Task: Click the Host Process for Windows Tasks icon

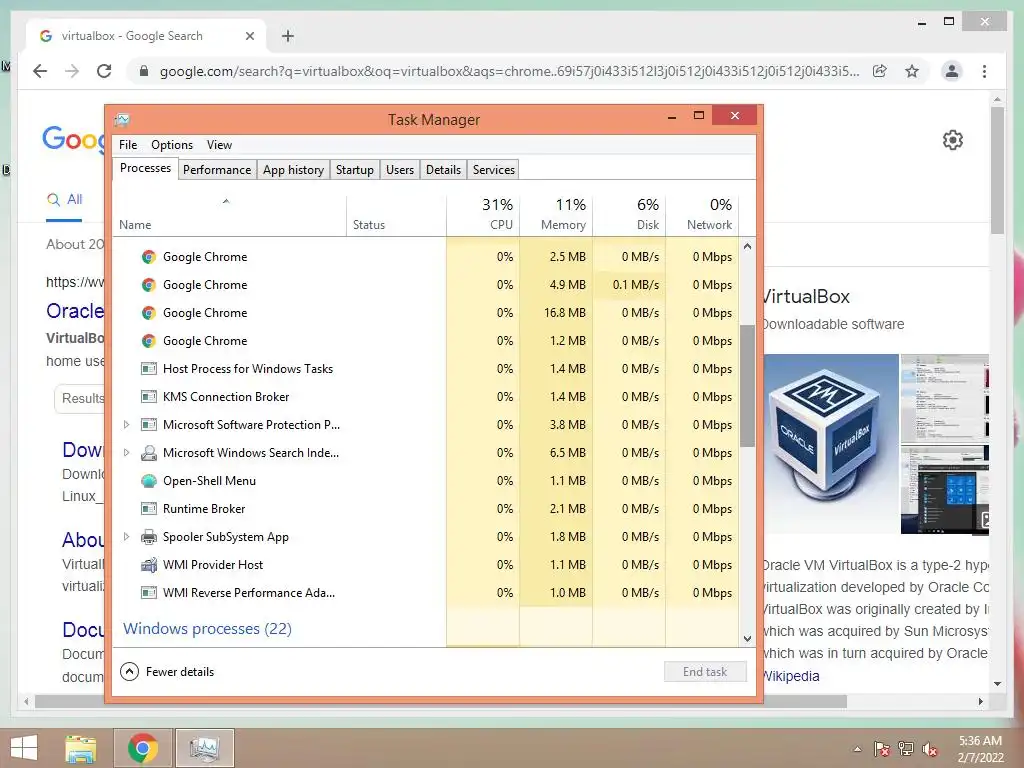Action: [149, 368]
